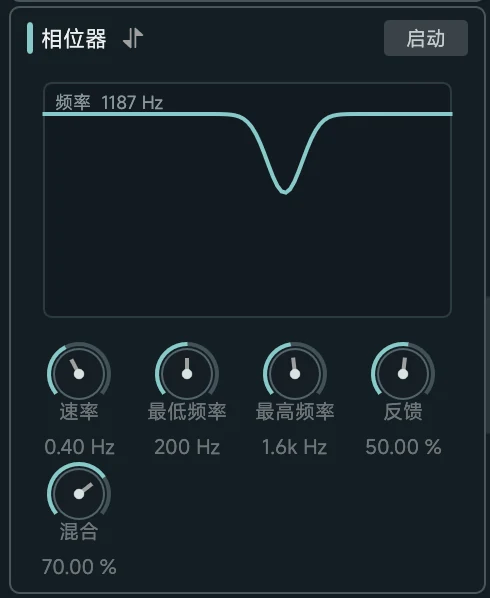Click the 50.00 % feedback value

403,447
